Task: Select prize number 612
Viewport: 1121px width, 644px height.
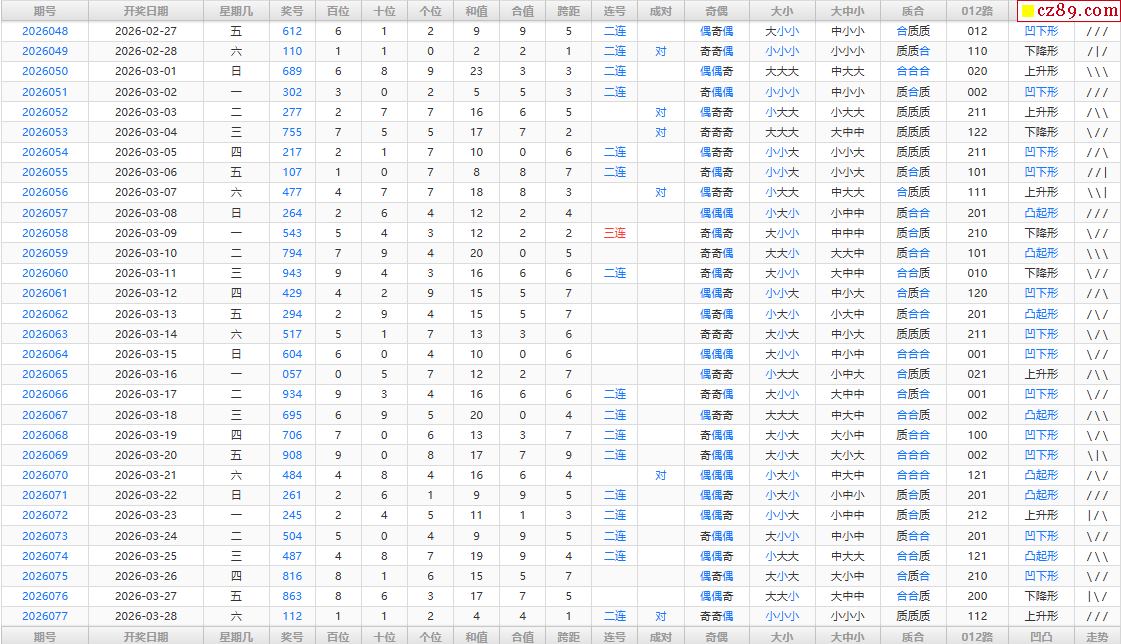Action: coord(292,31)
